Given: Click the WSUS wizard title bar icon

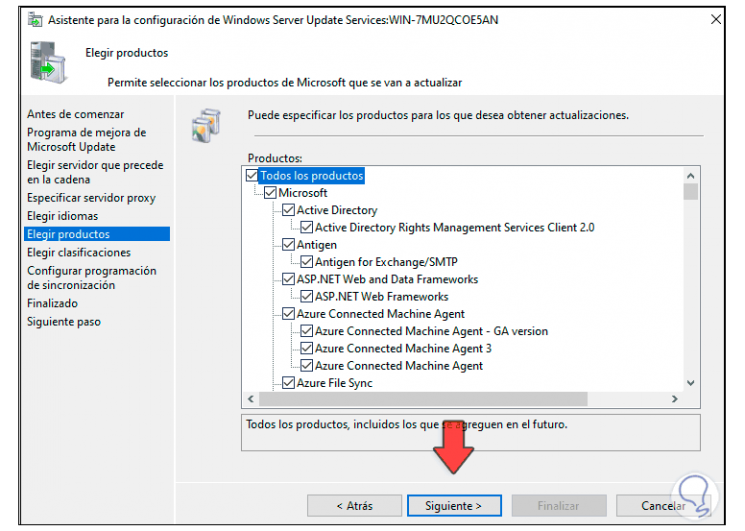Looking at the screenshot, I should pos(35,20).
